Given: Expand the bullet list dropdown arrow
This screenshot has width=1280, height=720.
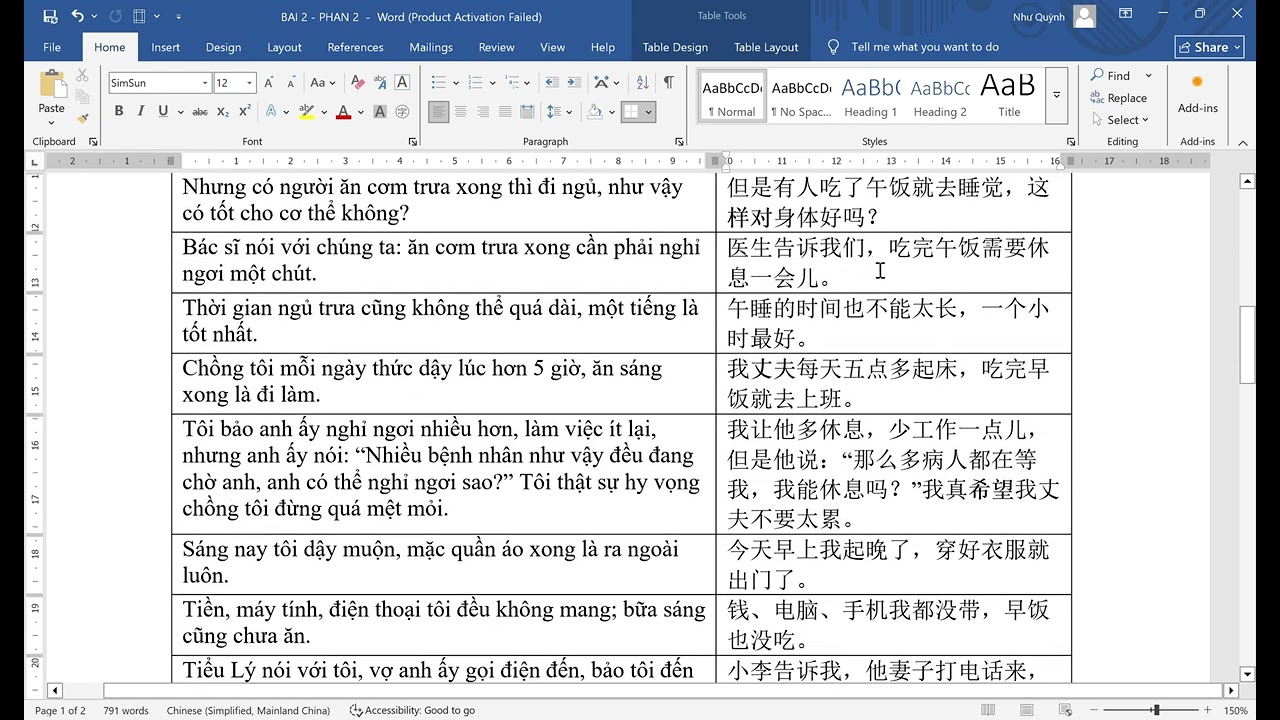Looking at the screenshot, I should [x=456, y=83].
